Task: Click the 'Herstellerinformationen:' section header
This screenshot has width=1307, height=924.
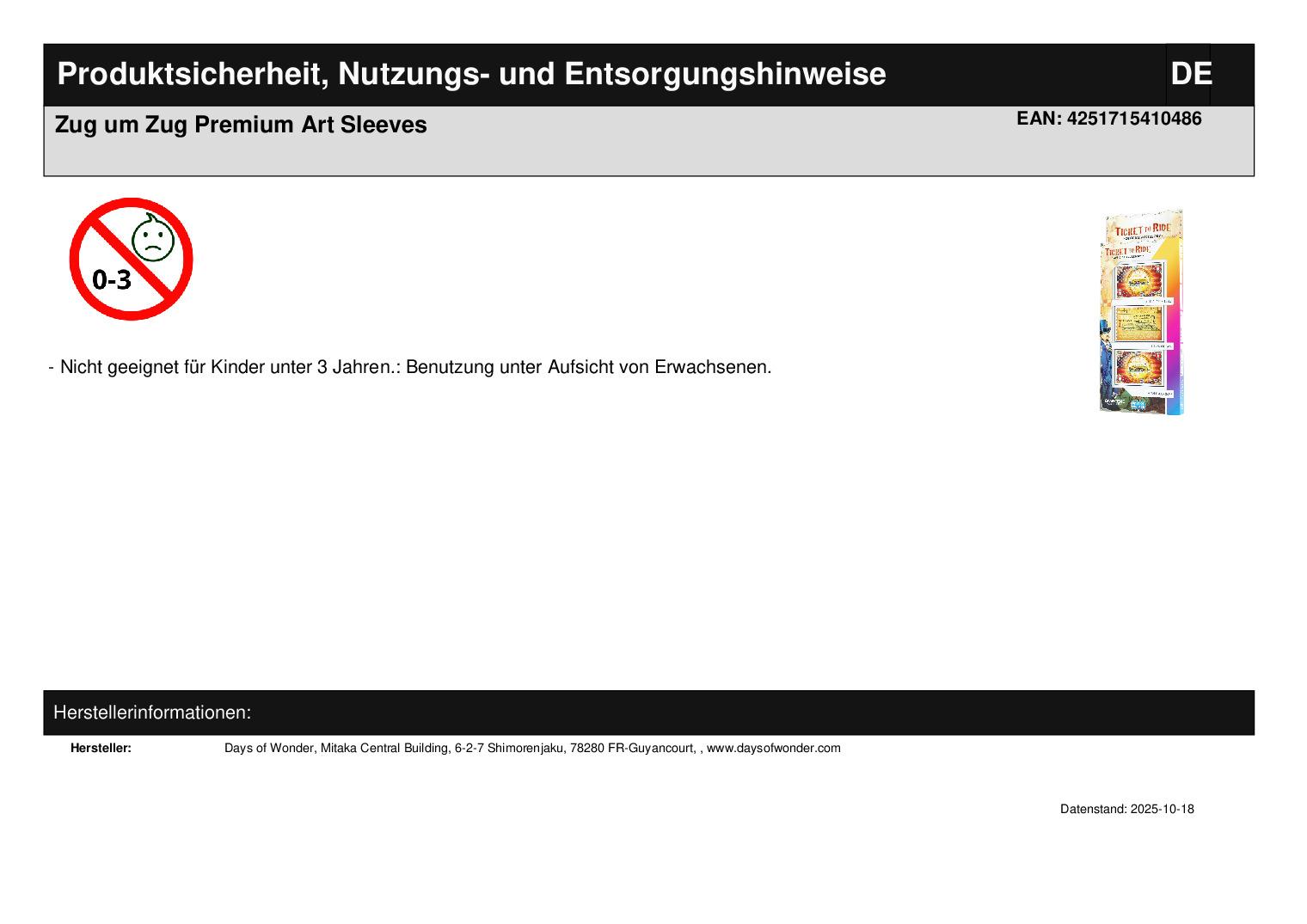Action: coord(152,713)
